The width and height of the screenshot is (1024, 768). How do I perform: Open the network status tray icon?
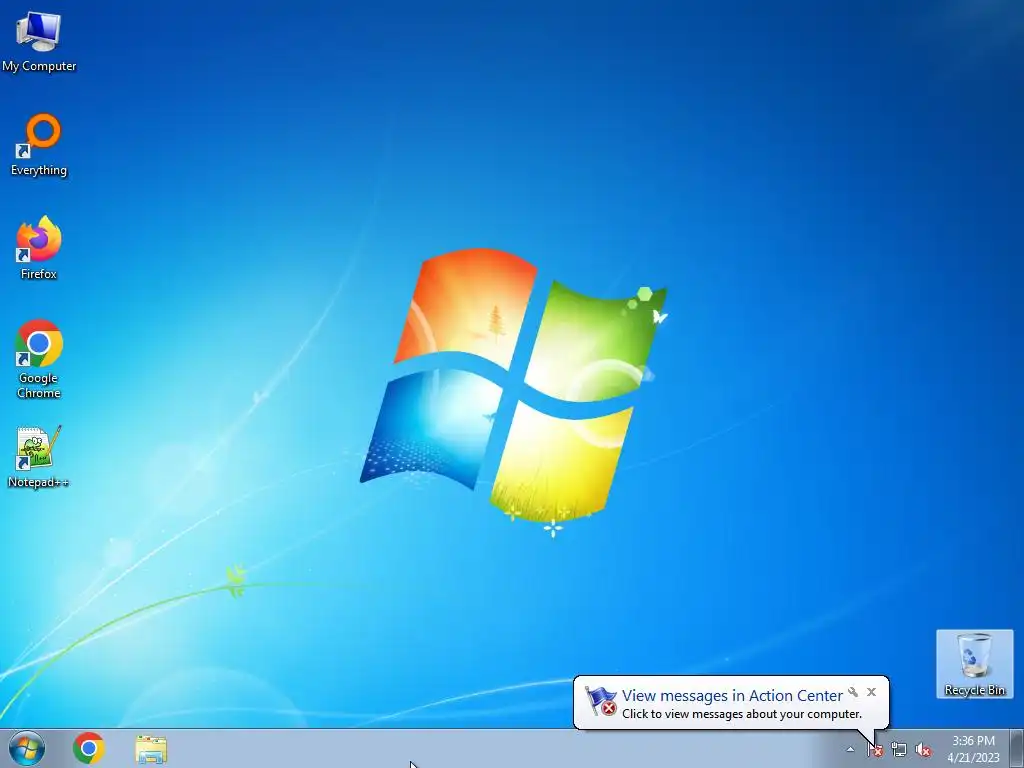[x=899, y=750]
